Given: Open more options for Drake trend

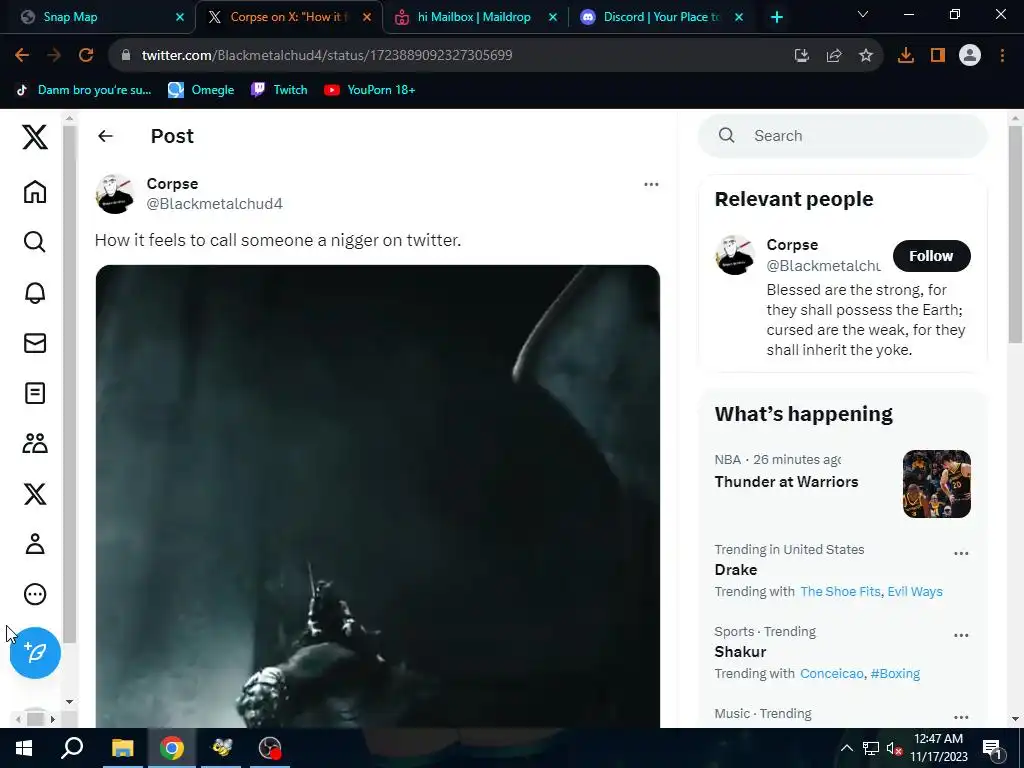Looking at the screenshot, I should point(961,553).
